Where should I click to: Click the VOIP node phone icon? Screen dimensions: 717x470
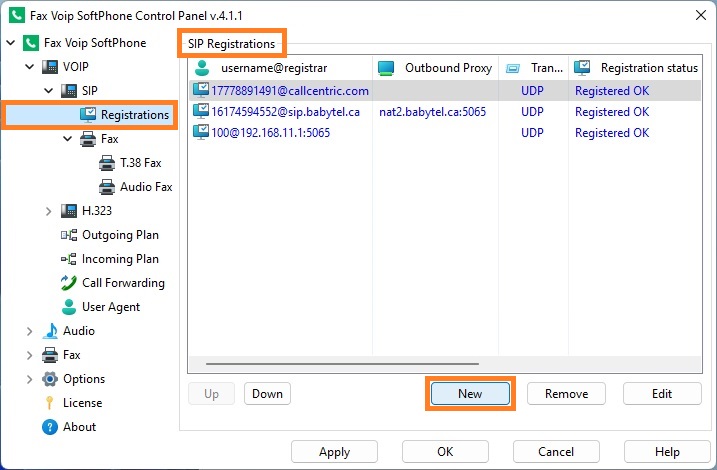(50, 67)
